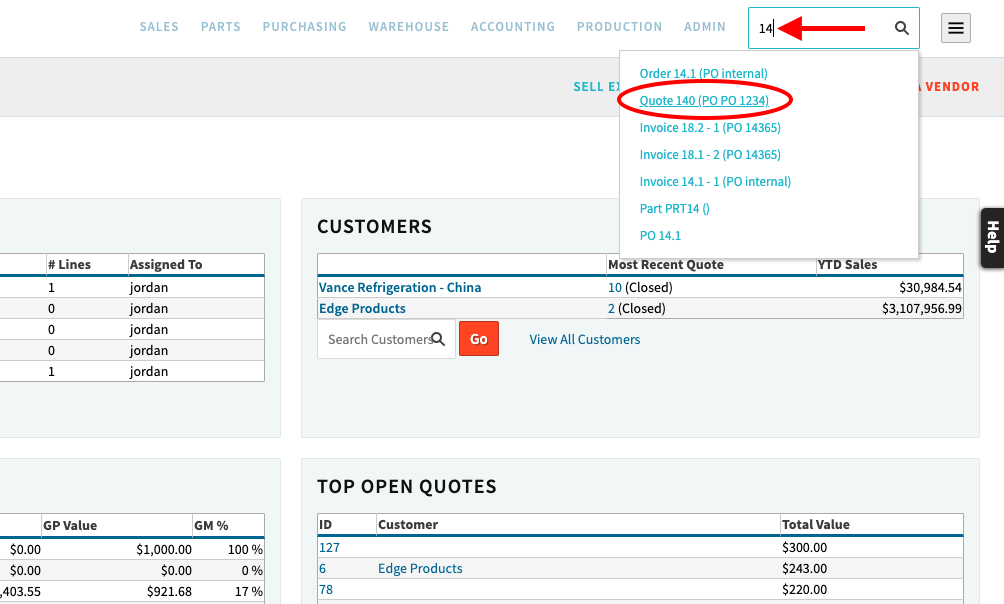The image size is (1004, 604).
Task: Select Order 14.1 (PO internal) search result
Action: 703,74
